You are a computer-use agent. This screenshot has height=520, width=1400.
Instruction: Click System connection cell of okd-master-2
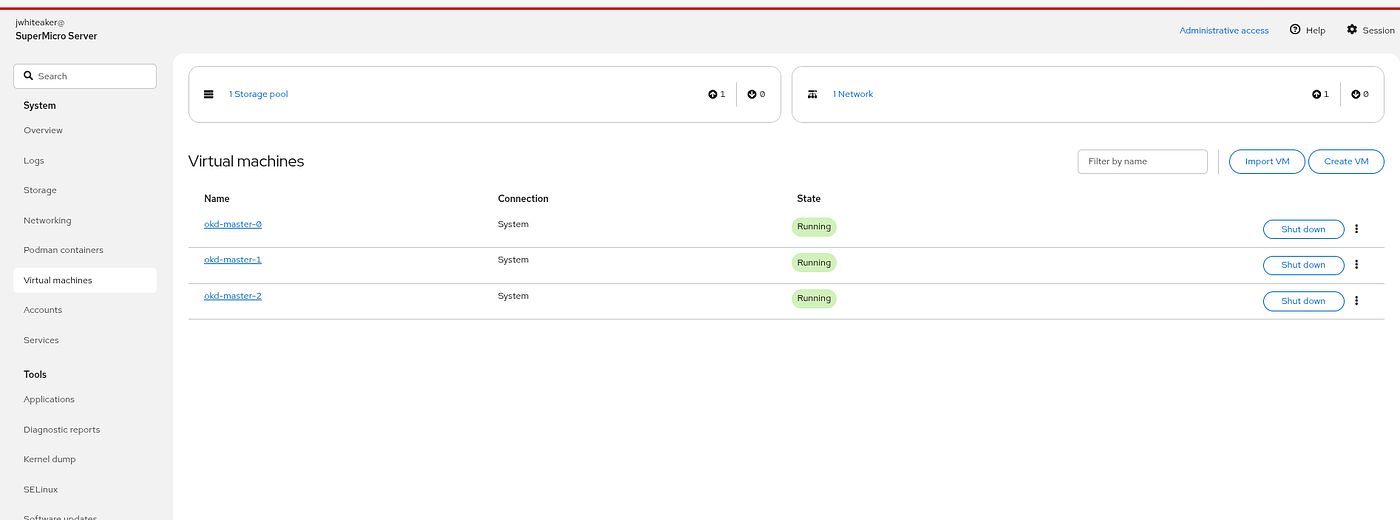point(513,296)
